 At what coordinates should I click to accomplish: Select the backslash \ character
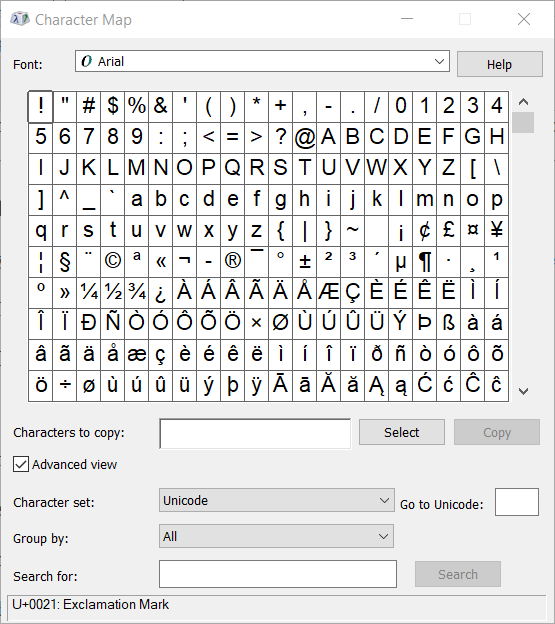(x=497, y=168)
